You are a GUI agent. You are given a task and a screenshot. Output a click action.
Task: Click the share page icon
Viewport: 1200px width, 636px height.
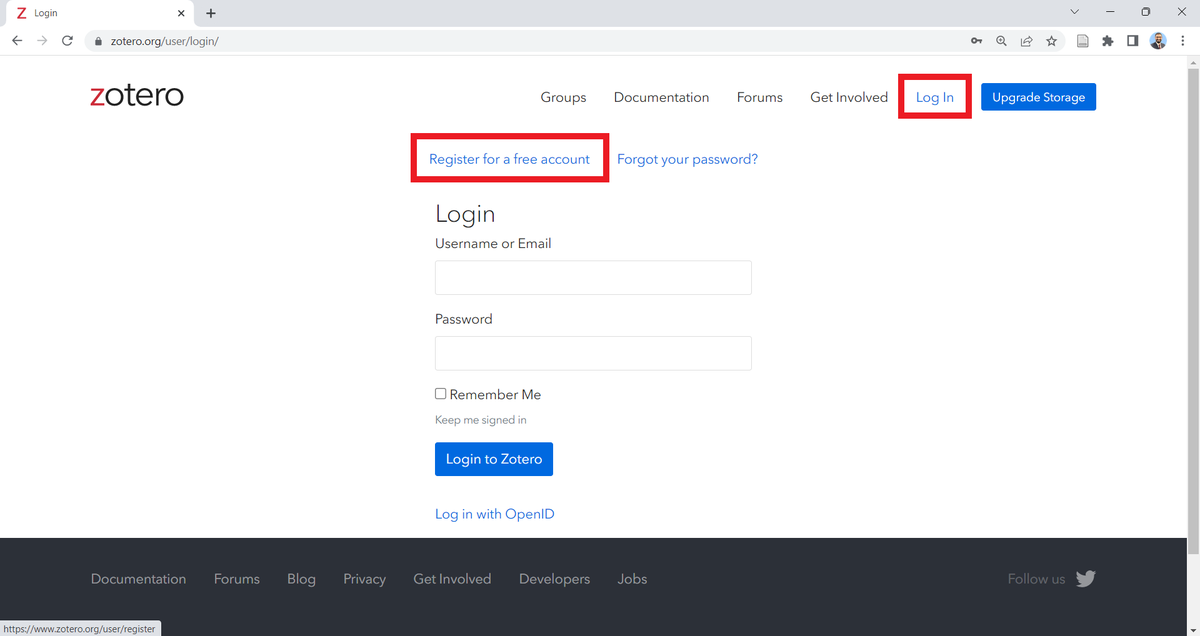[1026, 41]
